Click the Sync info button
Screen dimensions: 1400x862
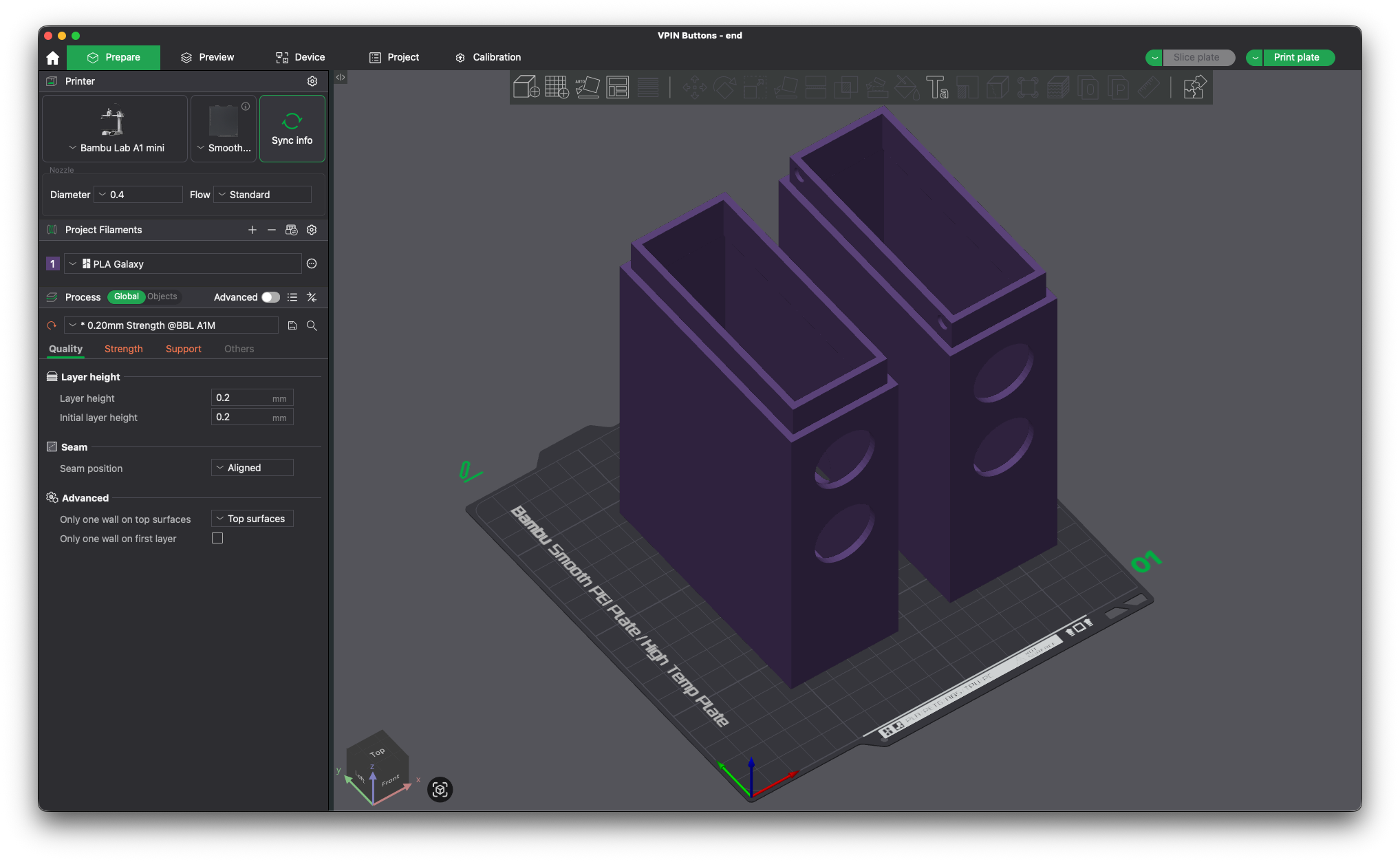[x=292, y=129]
